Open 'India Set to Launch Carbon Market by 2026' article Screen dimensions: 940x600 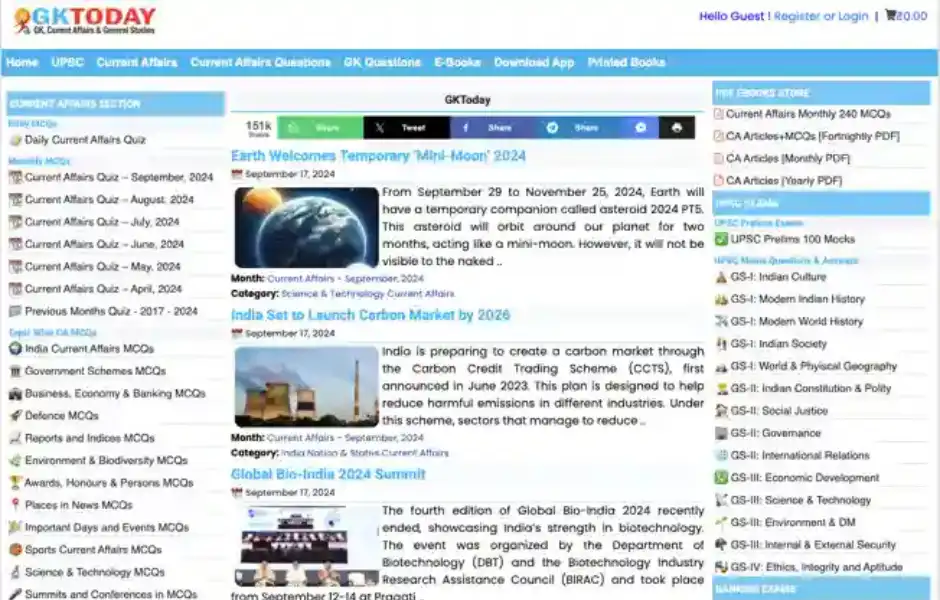point(370,315)
